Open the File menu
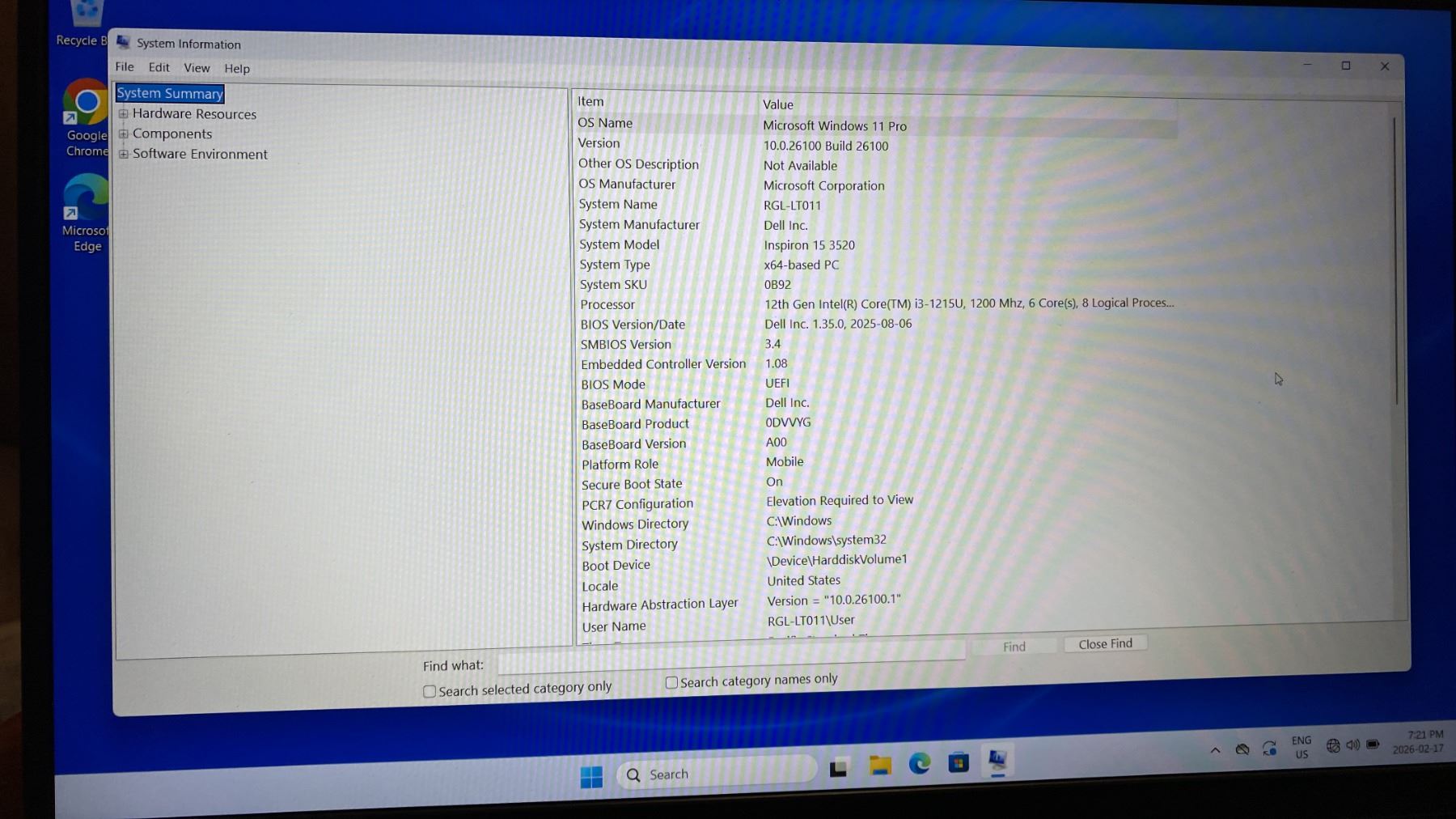The height and width of the screenshot is (819, 1456). pos(125,66)
